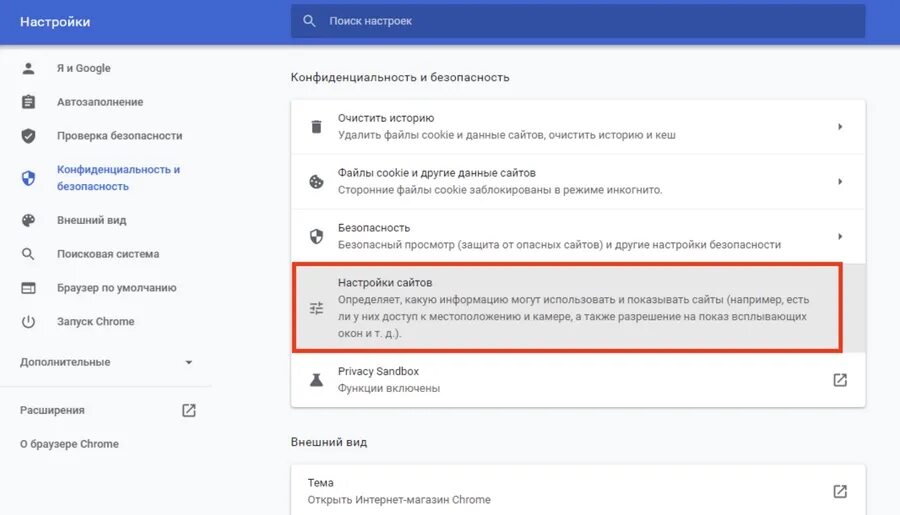Click the sliders icon in Настройки сайтов row
This screenshot has width=900, height=515.
(316, 308)
